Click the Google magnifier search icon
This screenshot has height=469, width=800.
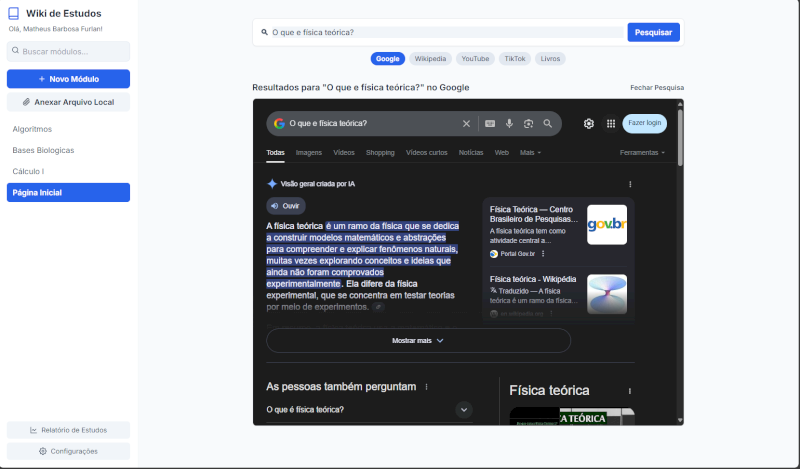pos(547,124)
